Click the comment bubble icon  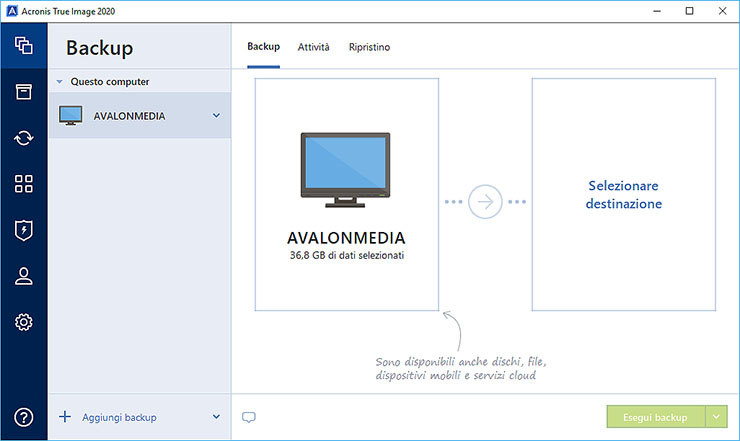tap(249, 417)
